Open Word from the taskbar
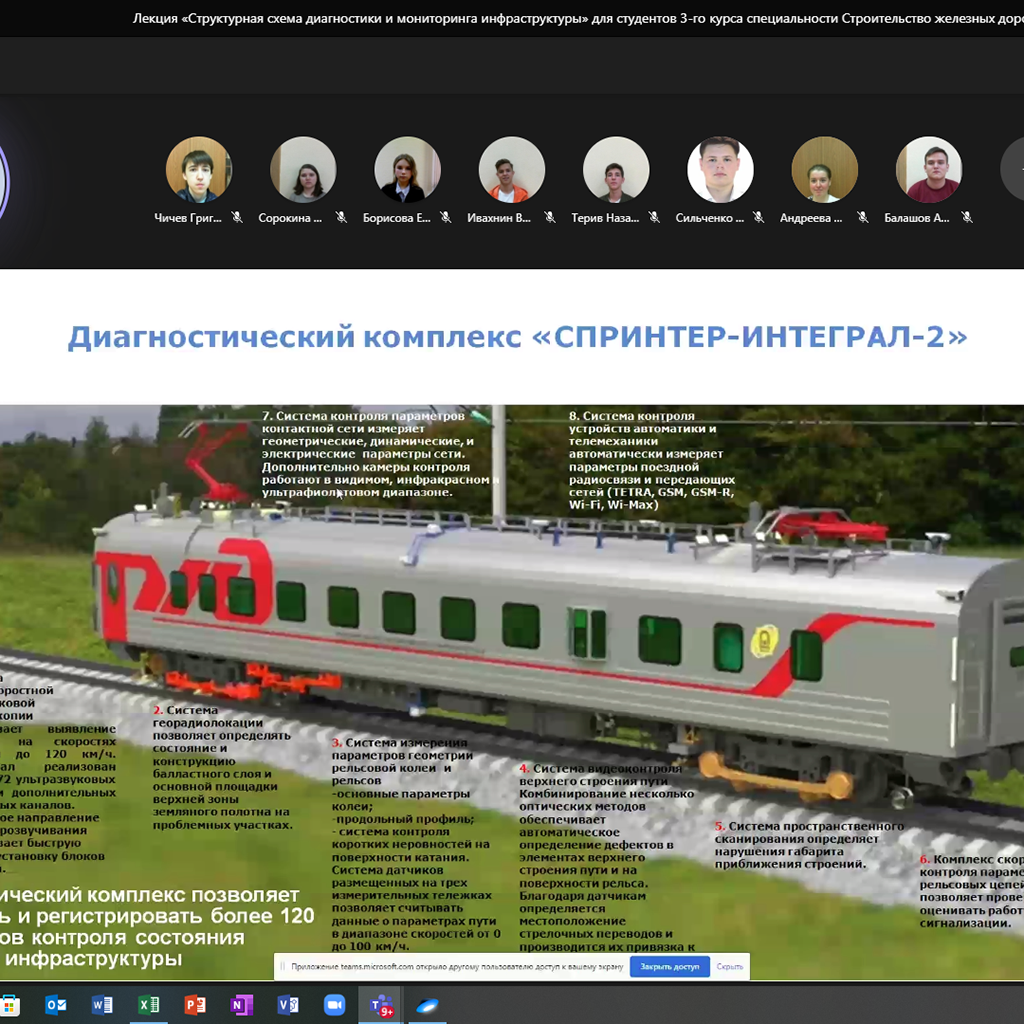The width and height of the screenshot is (1024, 1024). pyautogui.click(x=102, y=1004)
